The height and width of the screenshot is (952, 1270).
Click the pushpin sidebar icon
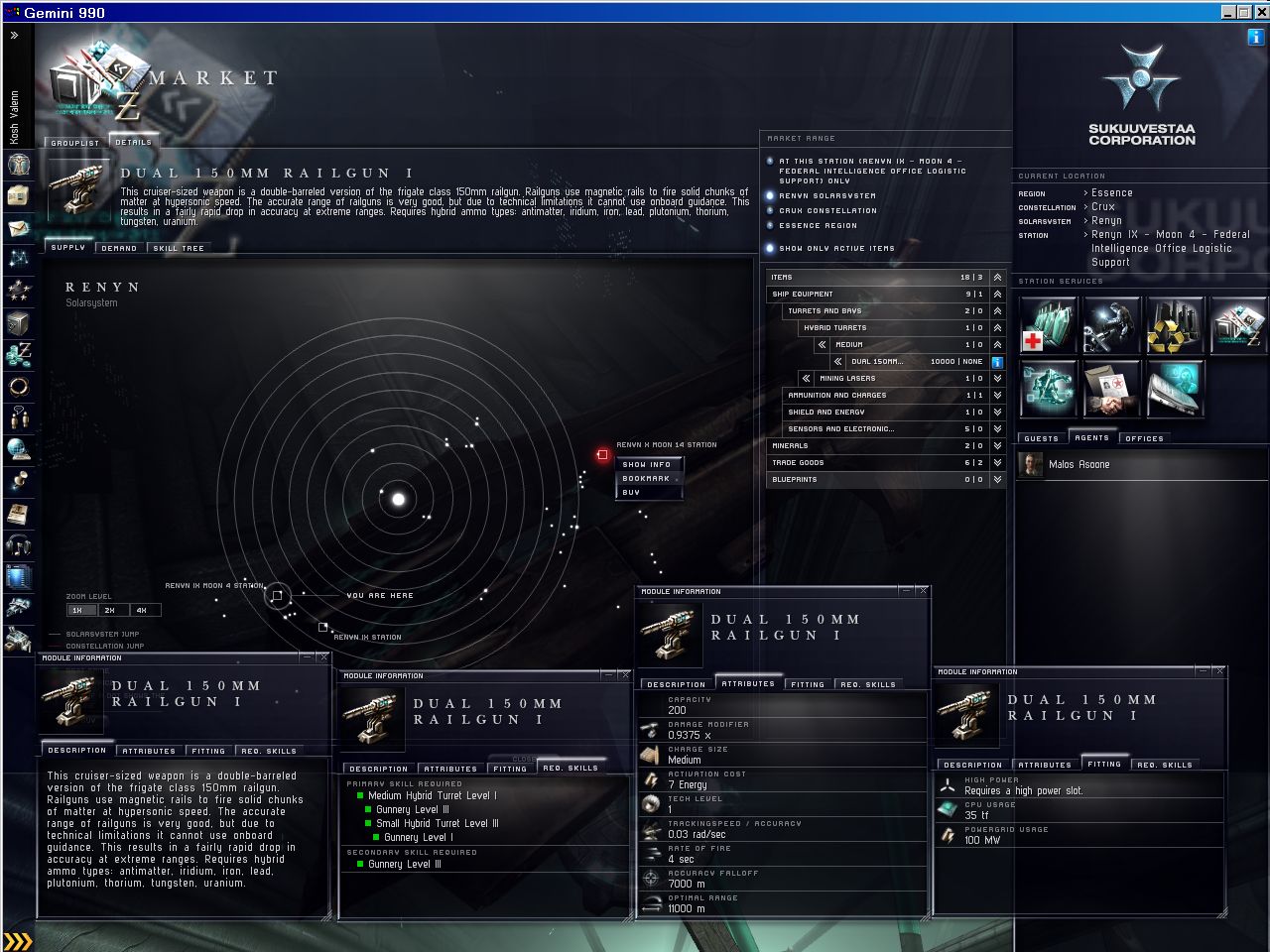pyautogui.click(x=18, y=482)
